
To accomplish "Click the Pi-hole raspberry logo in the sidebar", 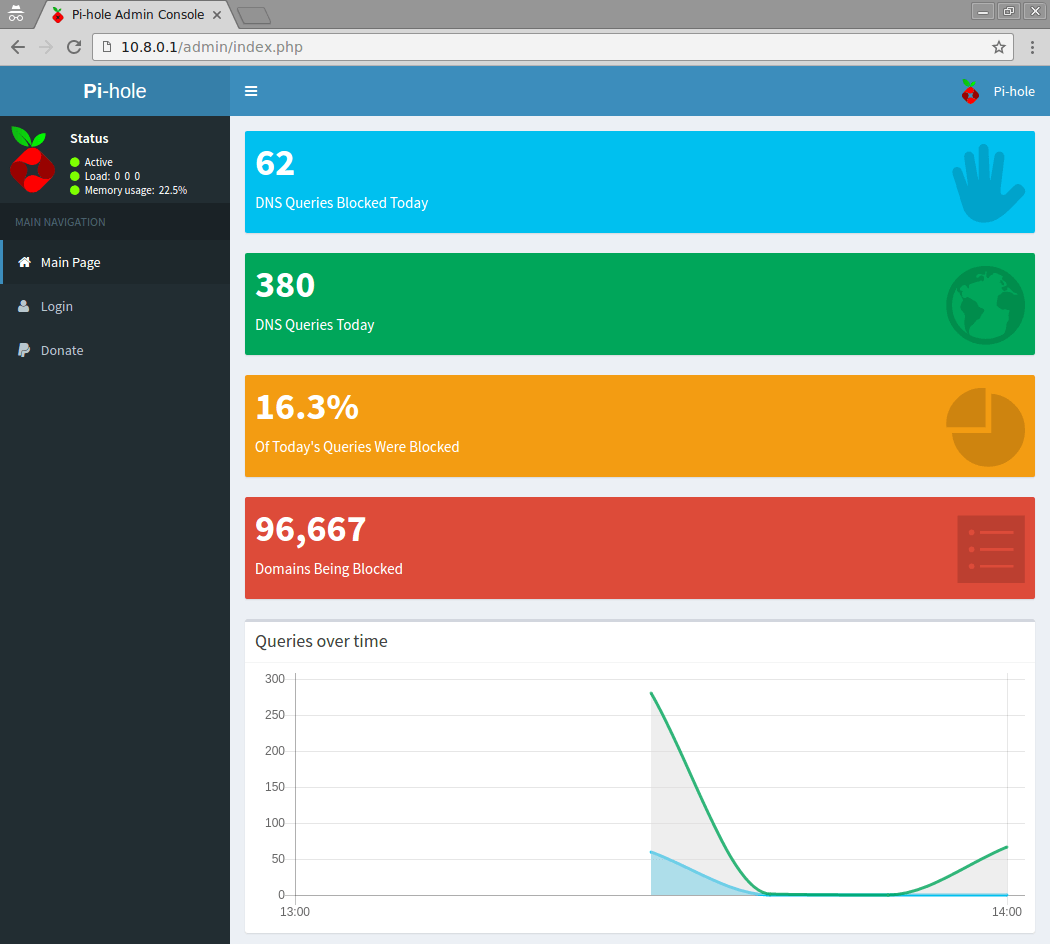I will tap(32, 160).
